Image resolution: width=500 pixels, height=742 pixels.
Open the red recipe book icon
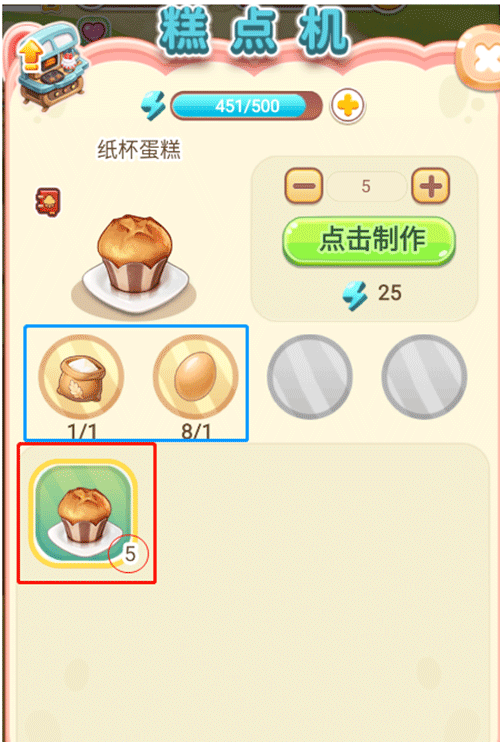pos(48,202)
